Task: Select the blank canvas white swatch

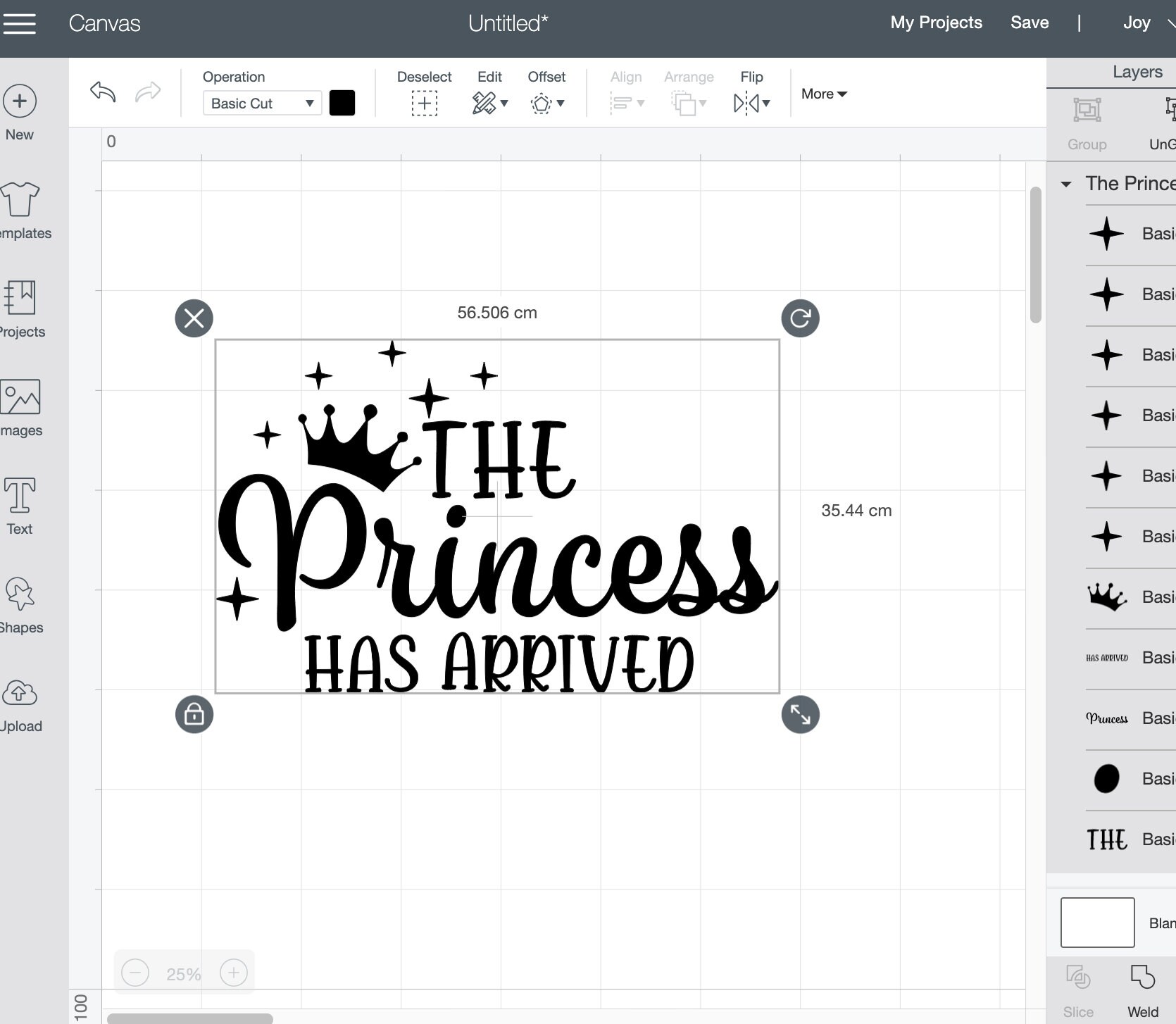Action: coord(1097,923)
